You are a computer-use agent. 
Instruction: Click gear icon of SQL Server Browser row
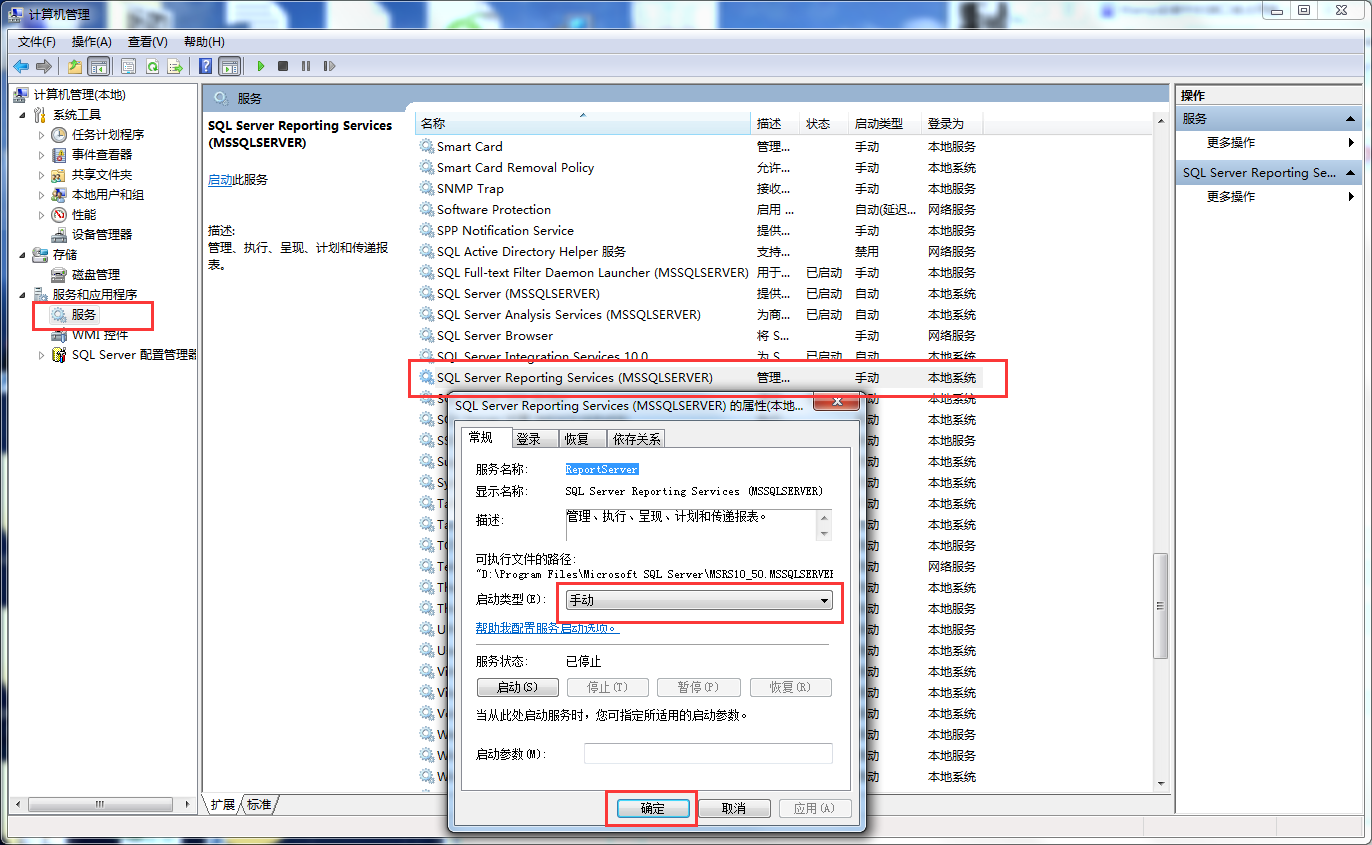click(427, 335)
